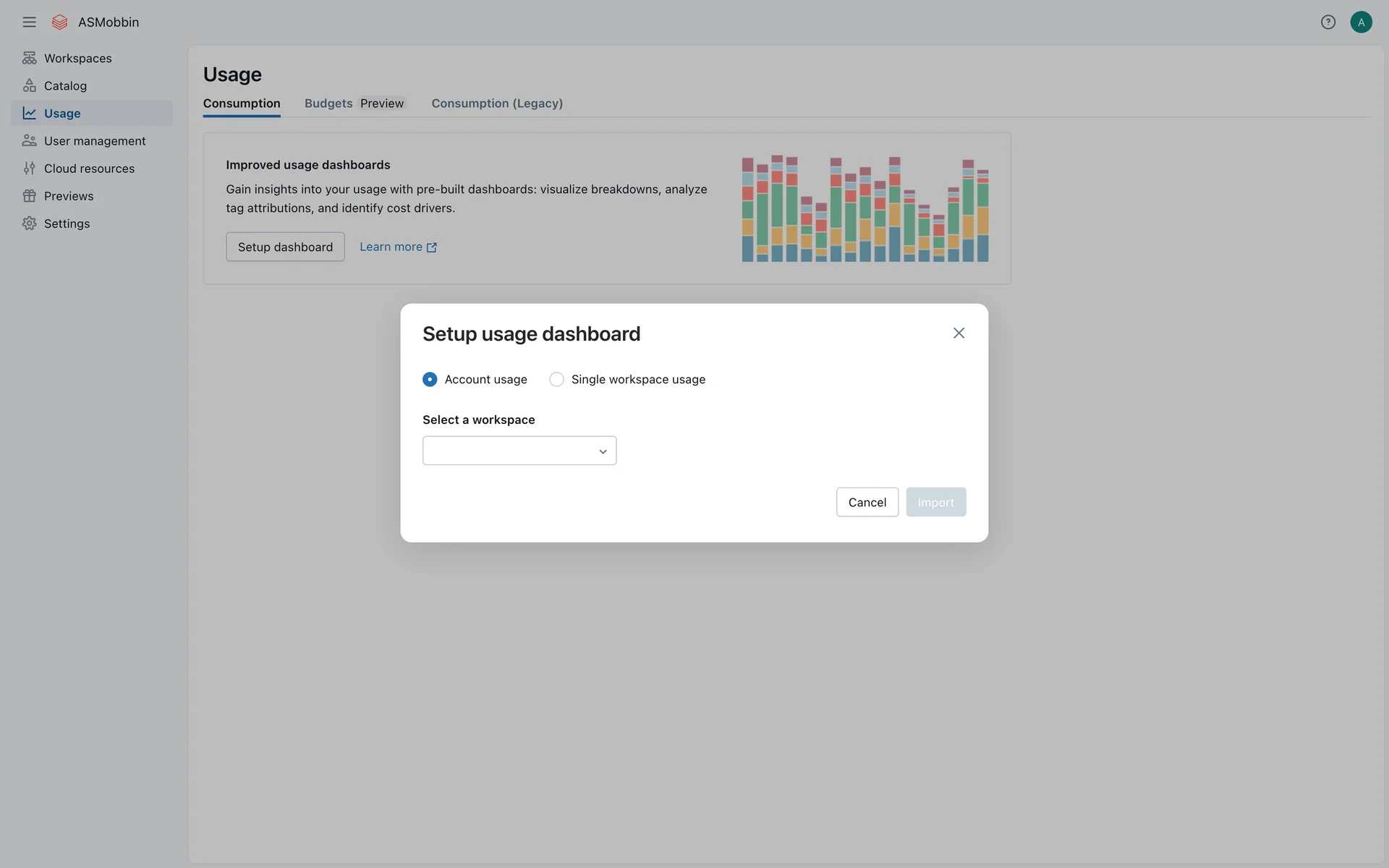Screen dimensions: 1389x868
Task: Switch to the Budgets tab
Action: [328, 103]
